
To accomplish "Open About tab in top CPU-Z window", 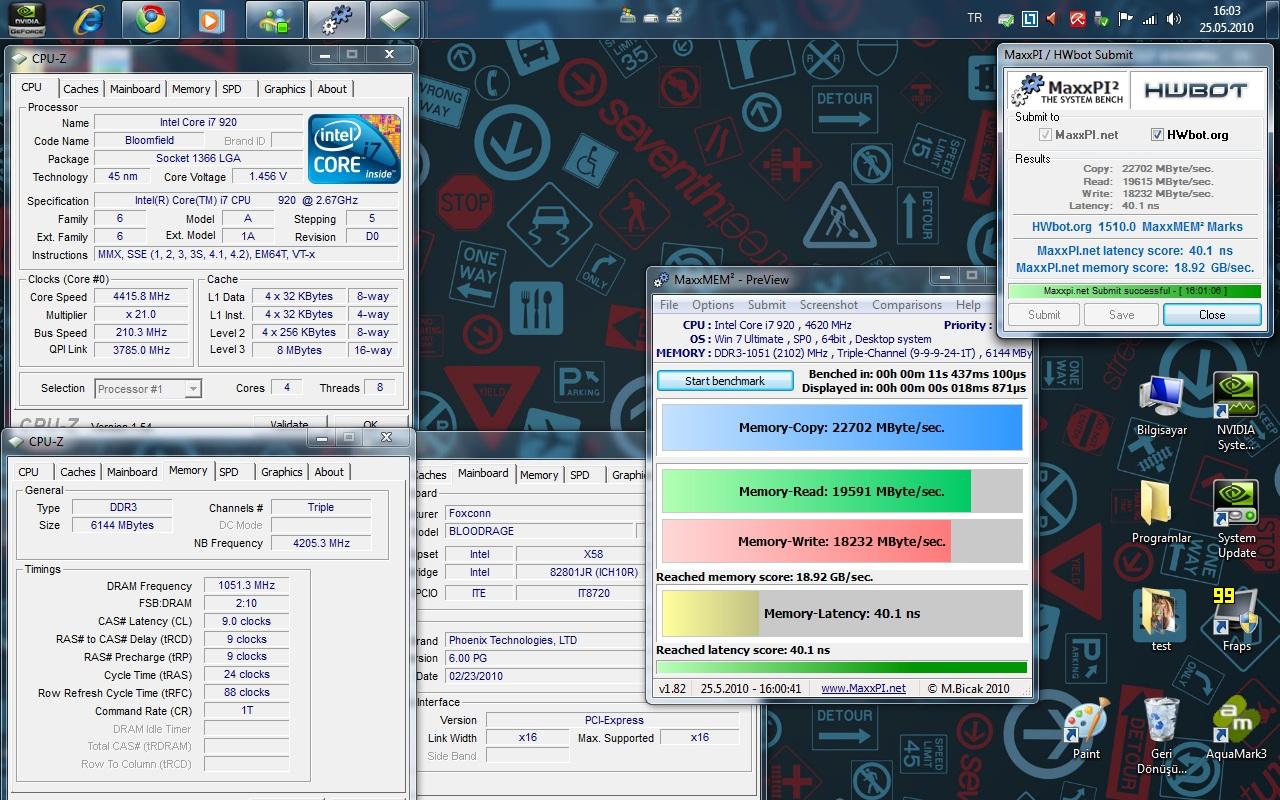I will coord(332,89).
